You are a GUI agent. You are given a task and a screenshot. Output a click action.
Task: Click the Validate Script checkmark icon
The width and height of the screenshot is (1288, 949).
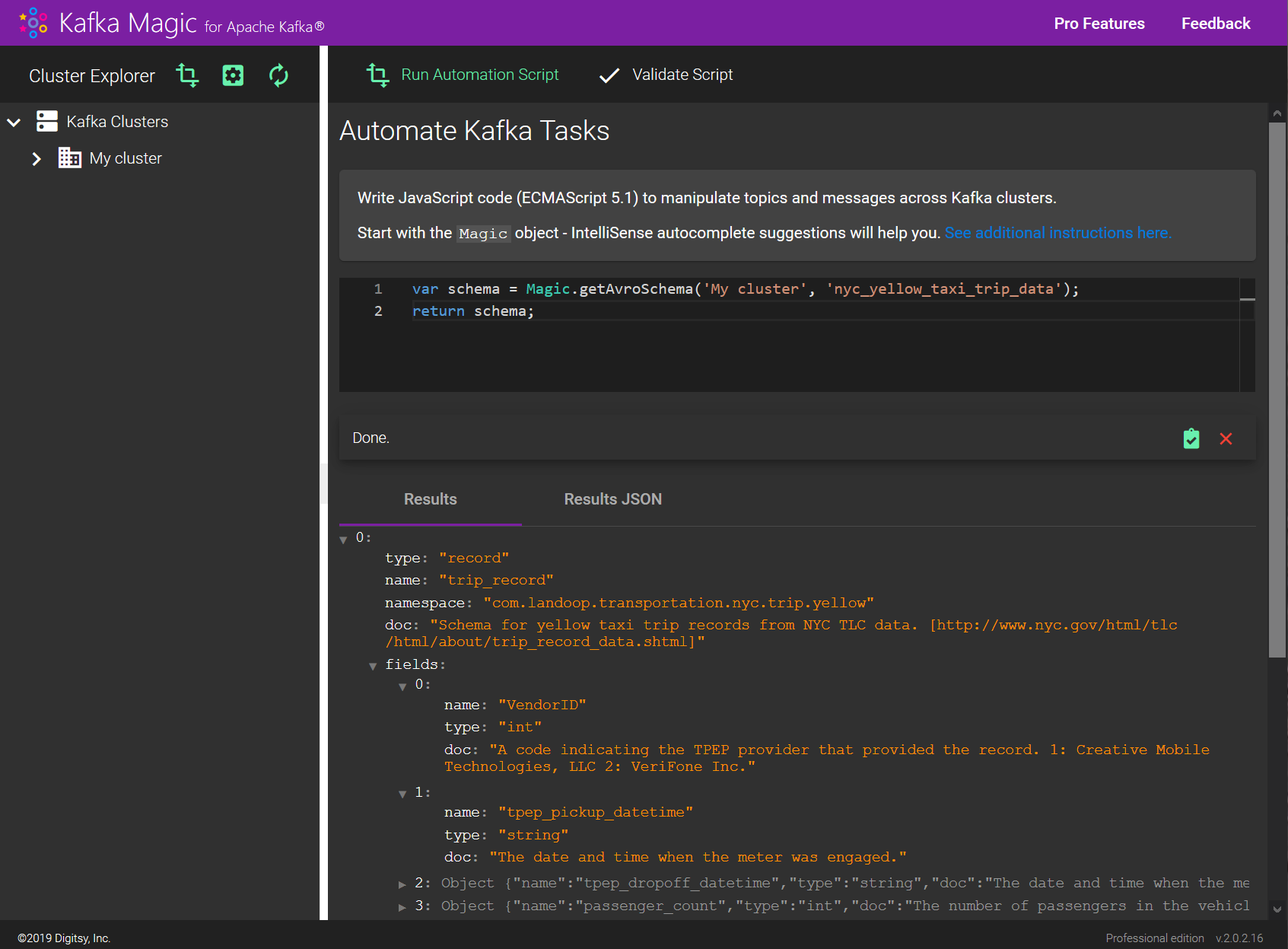point(609,75)
